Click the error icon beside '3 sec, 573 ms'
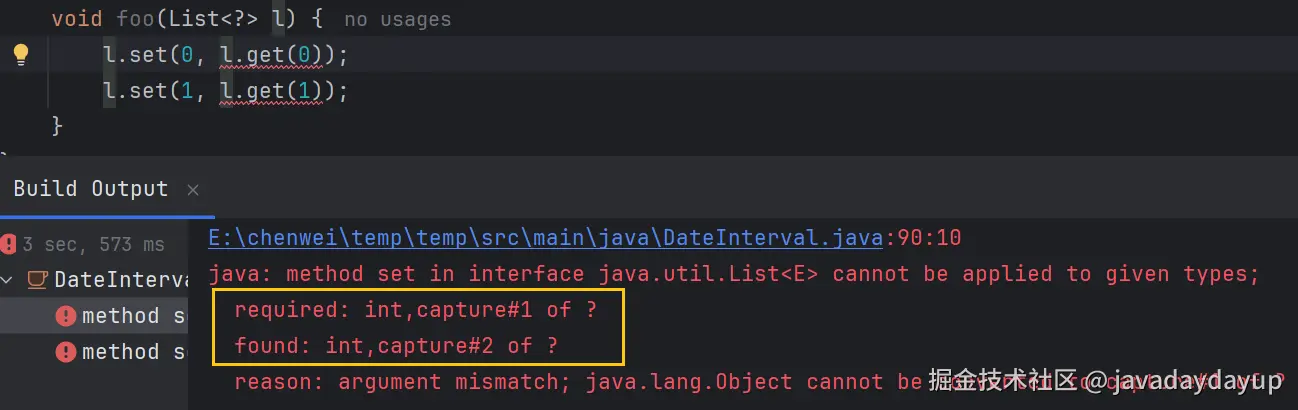Viewport: 1298px width, 410px height. click(x=8, y=244)
